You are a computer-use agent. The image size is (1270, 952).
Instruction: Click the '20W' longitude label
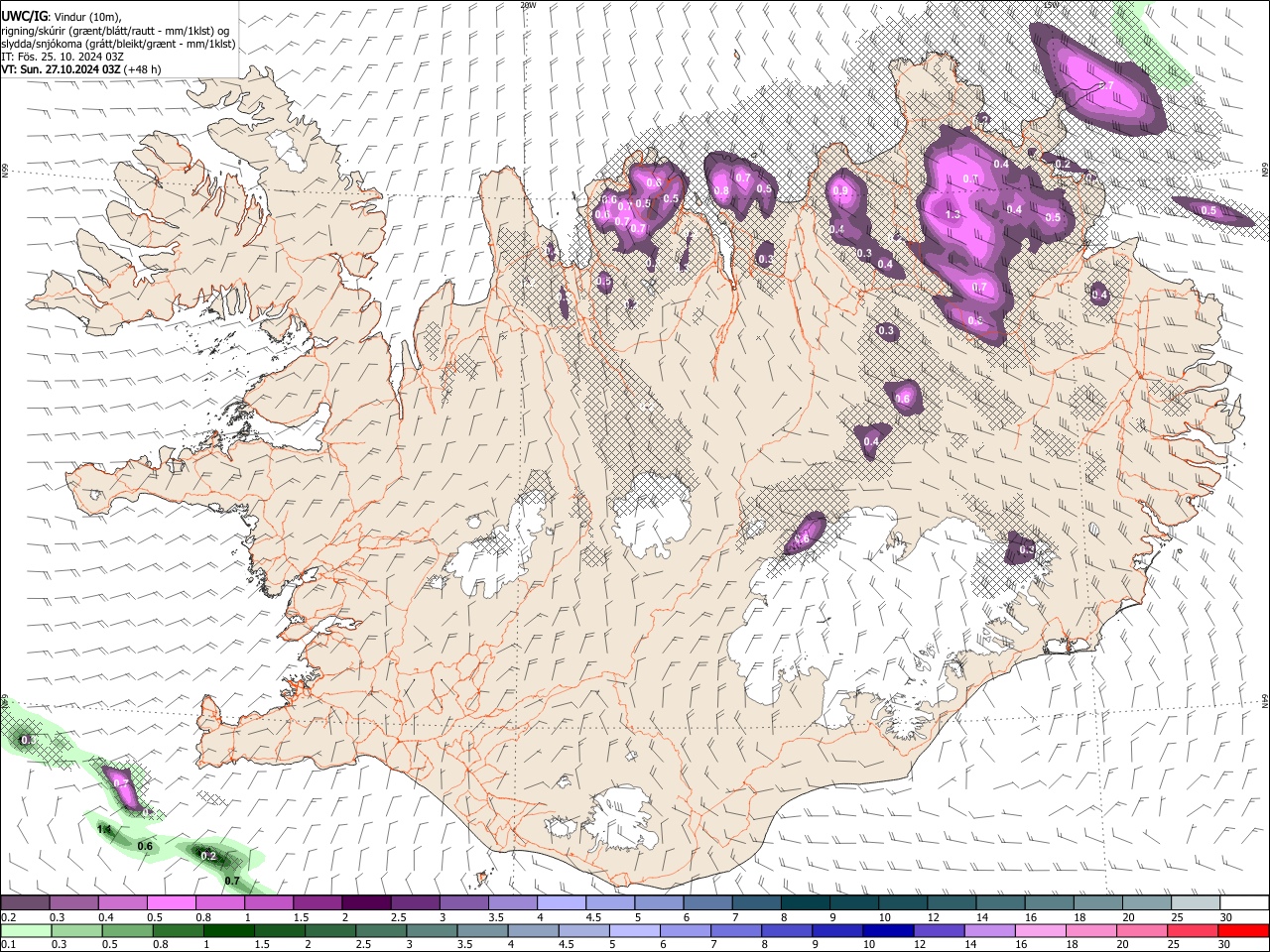click(528, 5)
